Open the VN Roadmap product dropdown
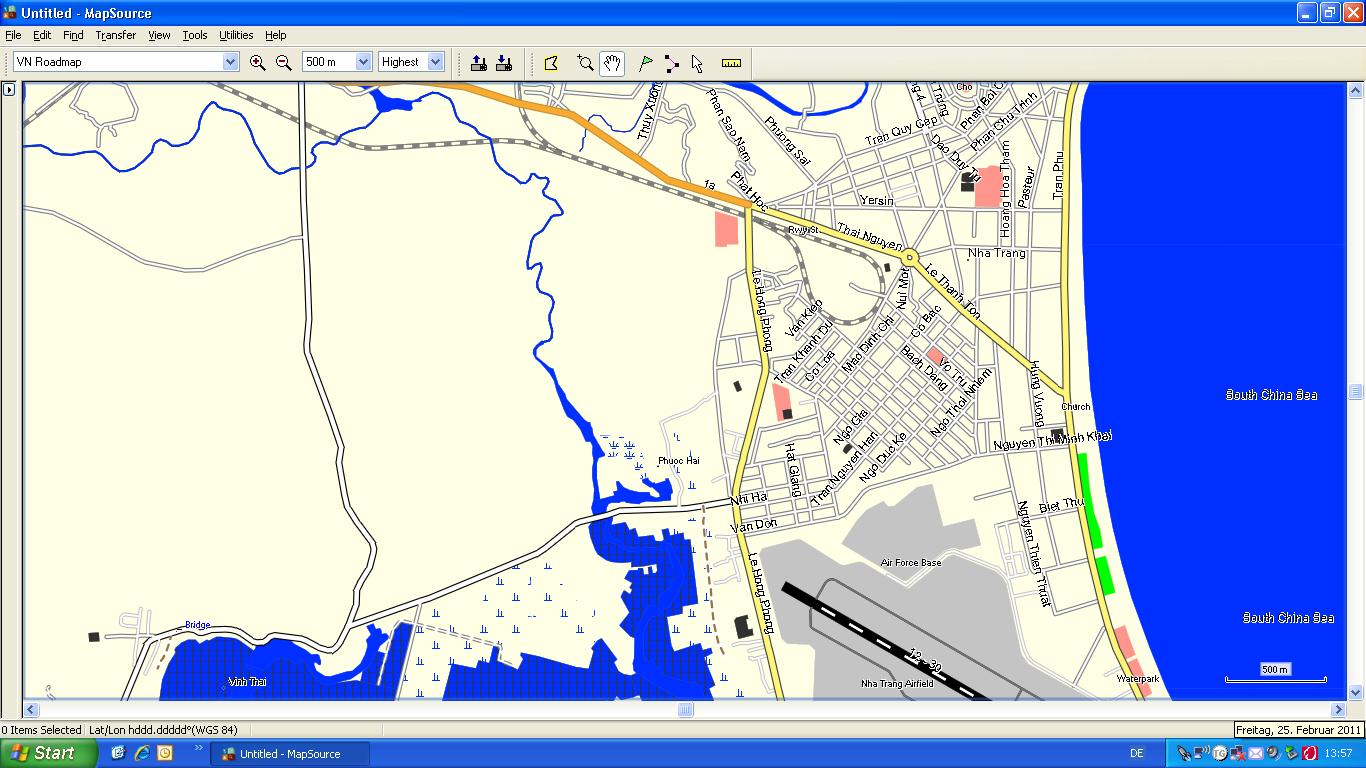1366x768 pixels. point(231,62)
